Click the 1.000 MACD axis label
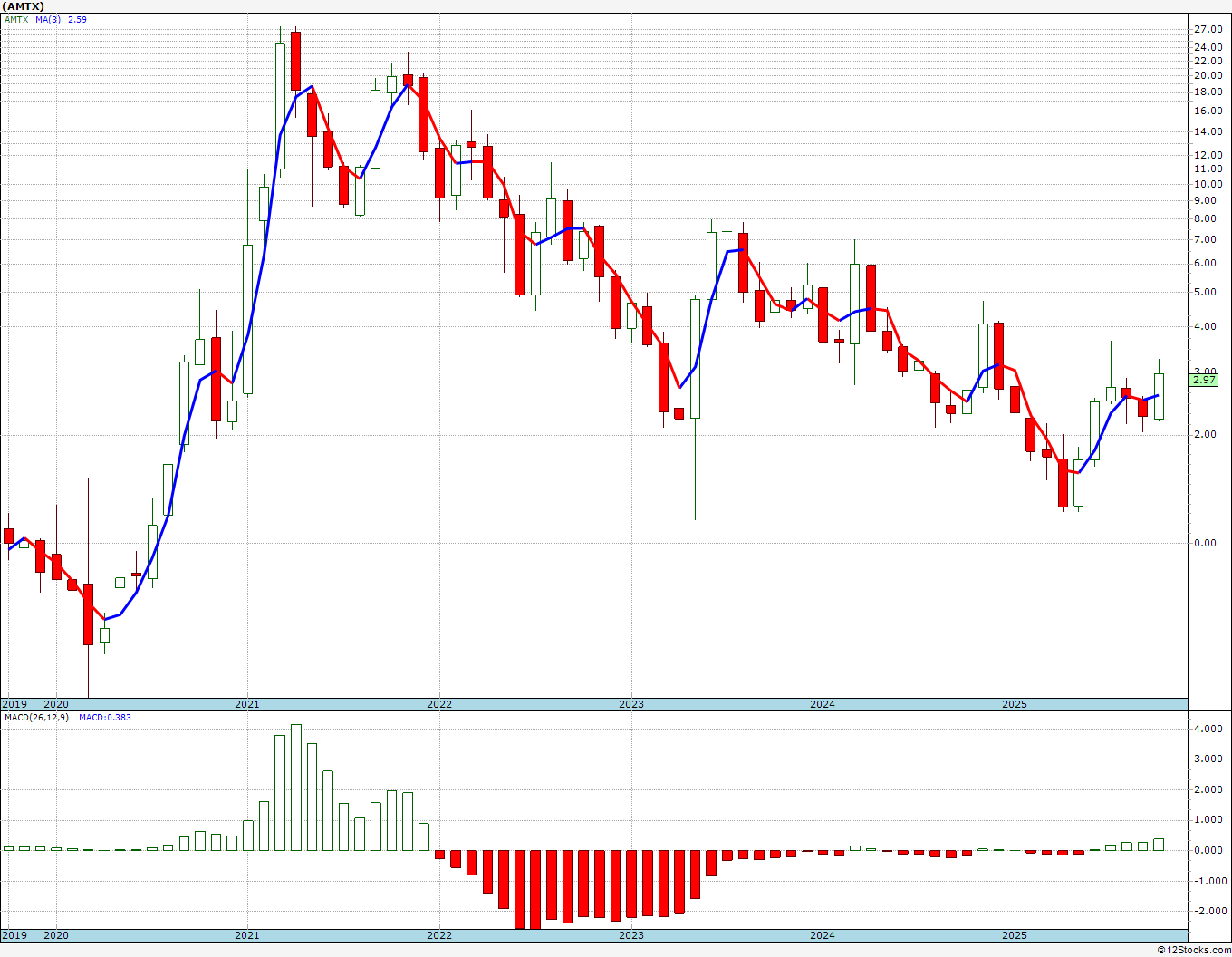Image resolution: width=1232 pixels, height=957 pixels. [1208, 819]
